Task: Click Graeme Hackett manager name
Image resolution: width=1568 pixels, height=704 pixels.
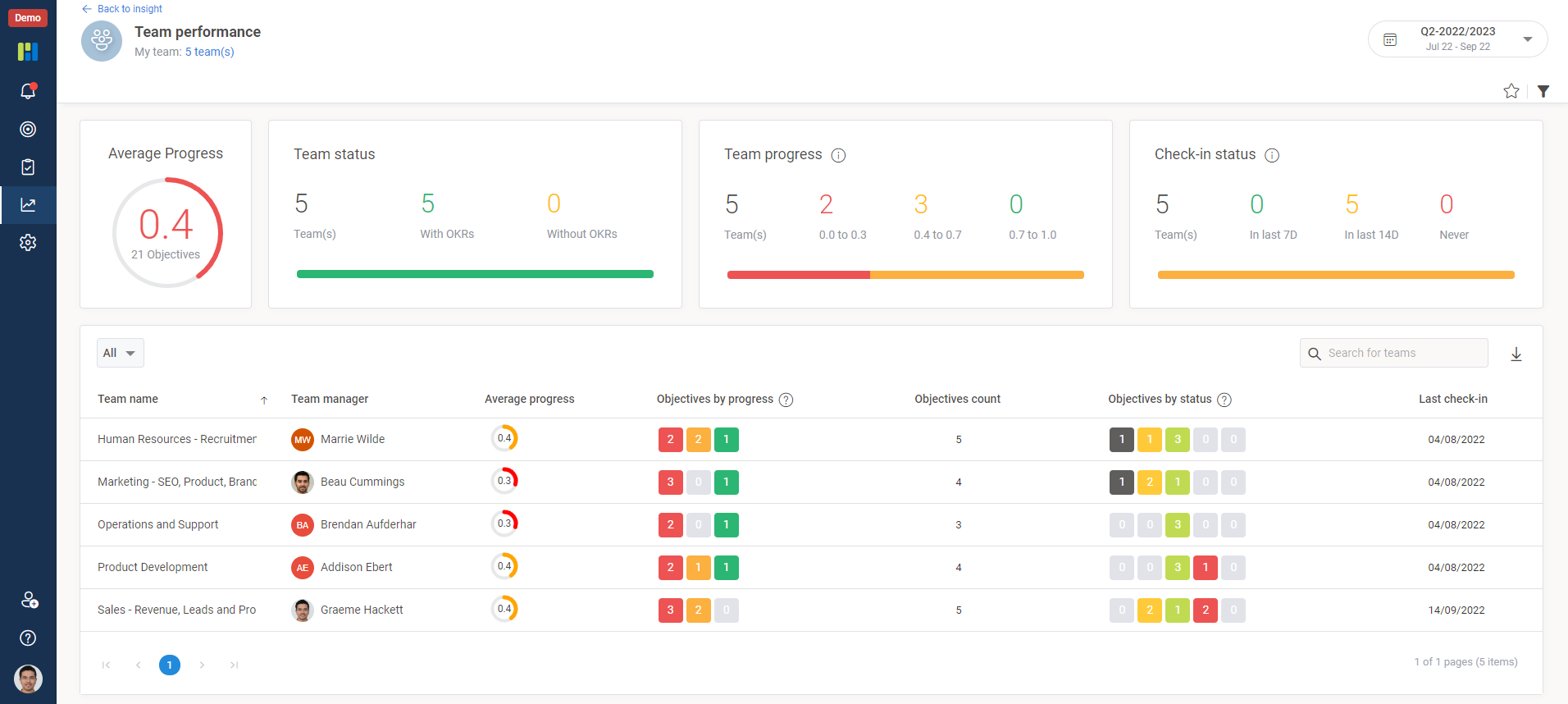Action: [x=362, y=610]
